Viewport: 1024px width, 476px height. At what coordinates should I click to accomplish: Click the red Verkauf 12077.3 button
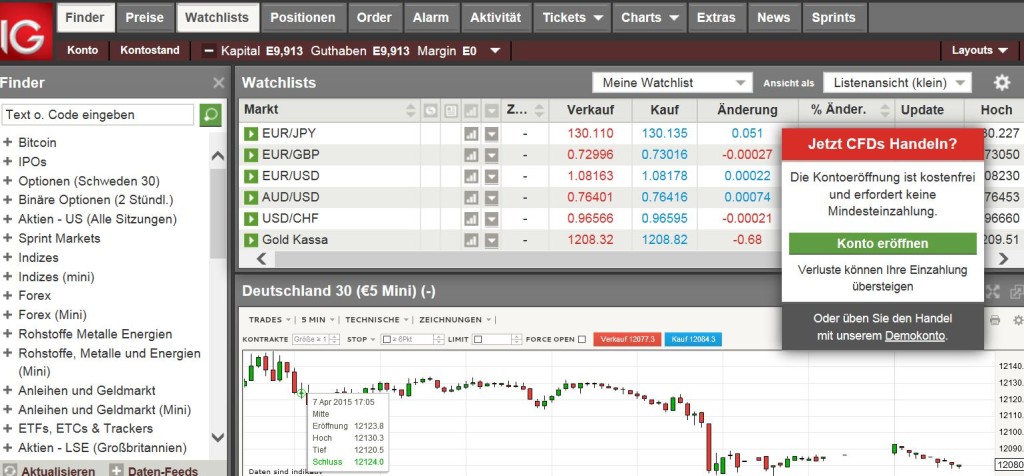tap(628, 340)
